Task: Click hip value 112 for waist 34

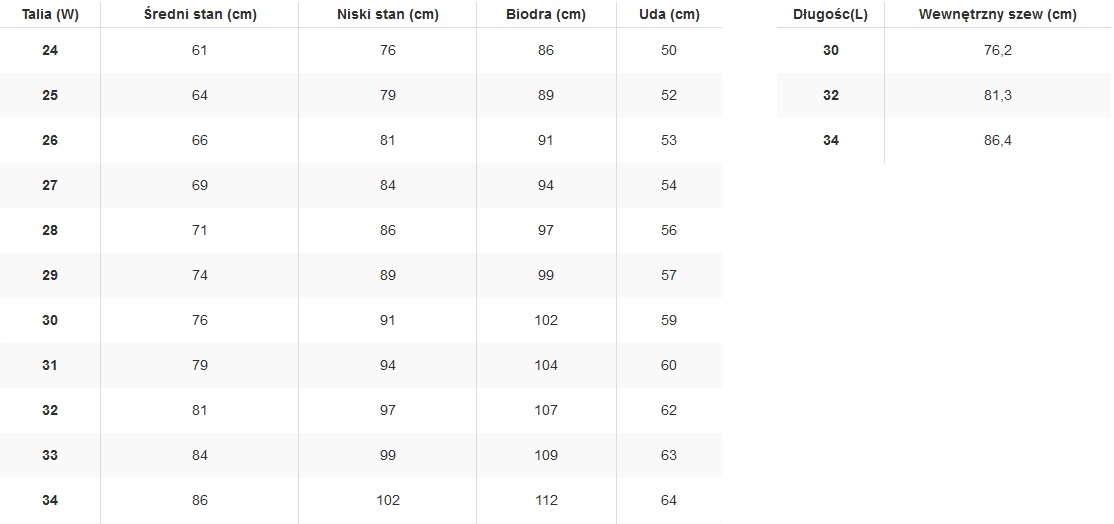Action: click(x=546, y=500)
